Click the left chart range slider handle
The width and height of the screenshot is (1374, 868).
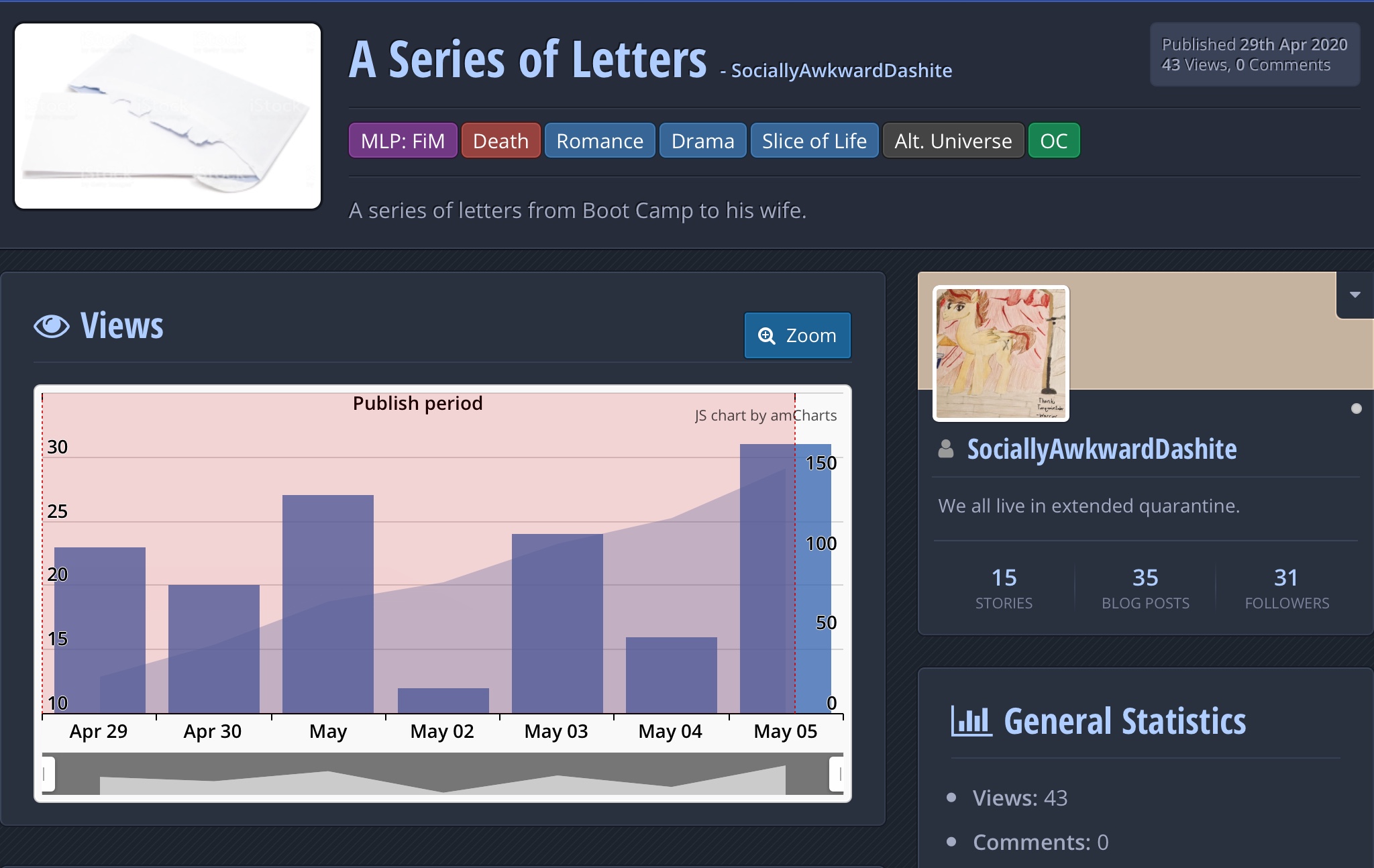tap(48, 774)
